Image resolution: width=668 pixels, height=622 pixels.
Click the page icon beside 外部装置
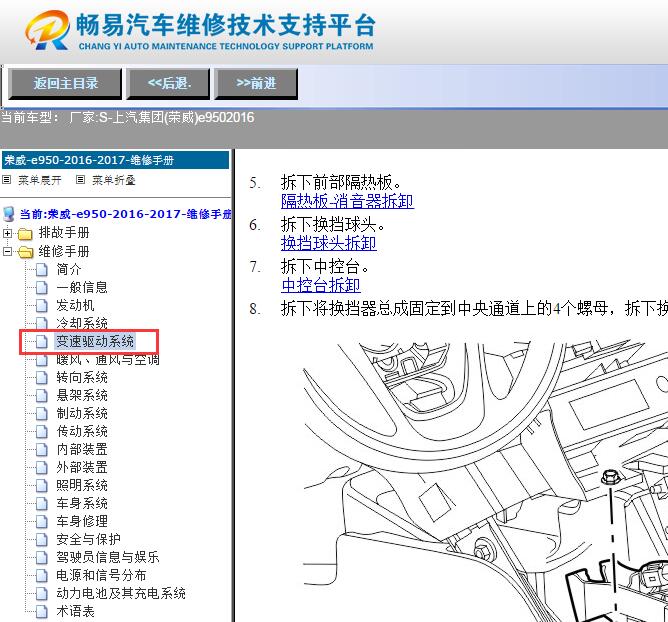point(41,468)
